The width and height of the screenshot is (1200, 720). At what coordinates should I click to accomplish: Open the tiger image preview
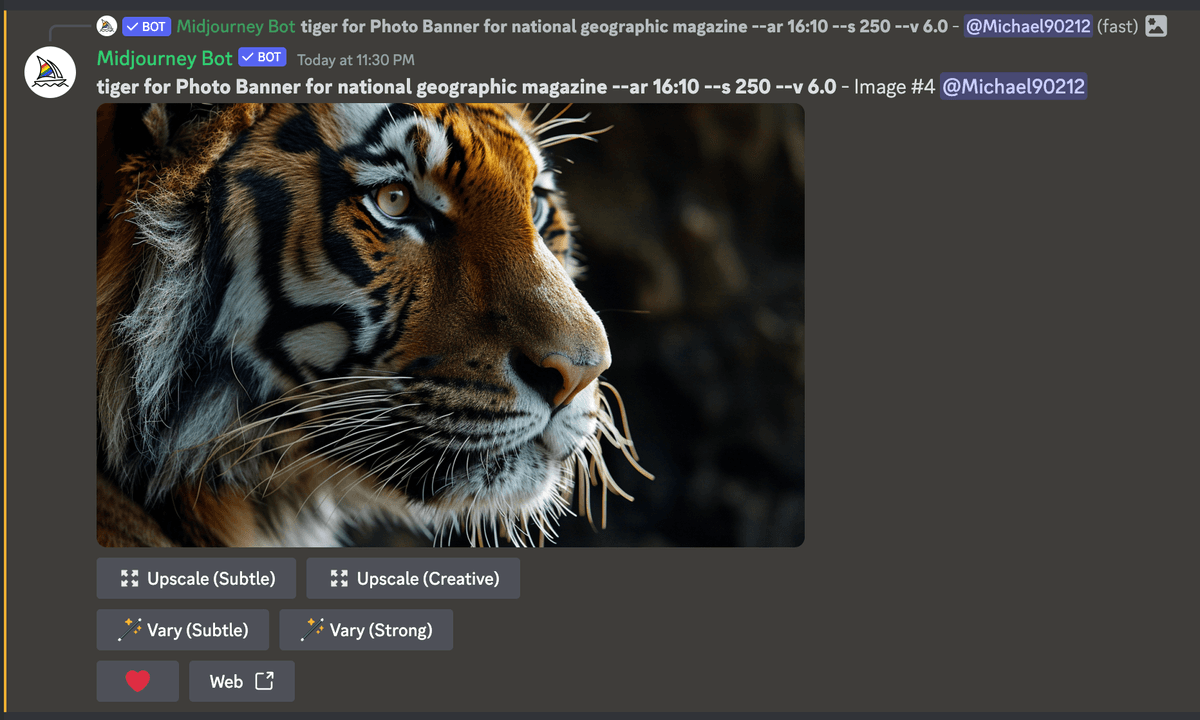point(450,325)
